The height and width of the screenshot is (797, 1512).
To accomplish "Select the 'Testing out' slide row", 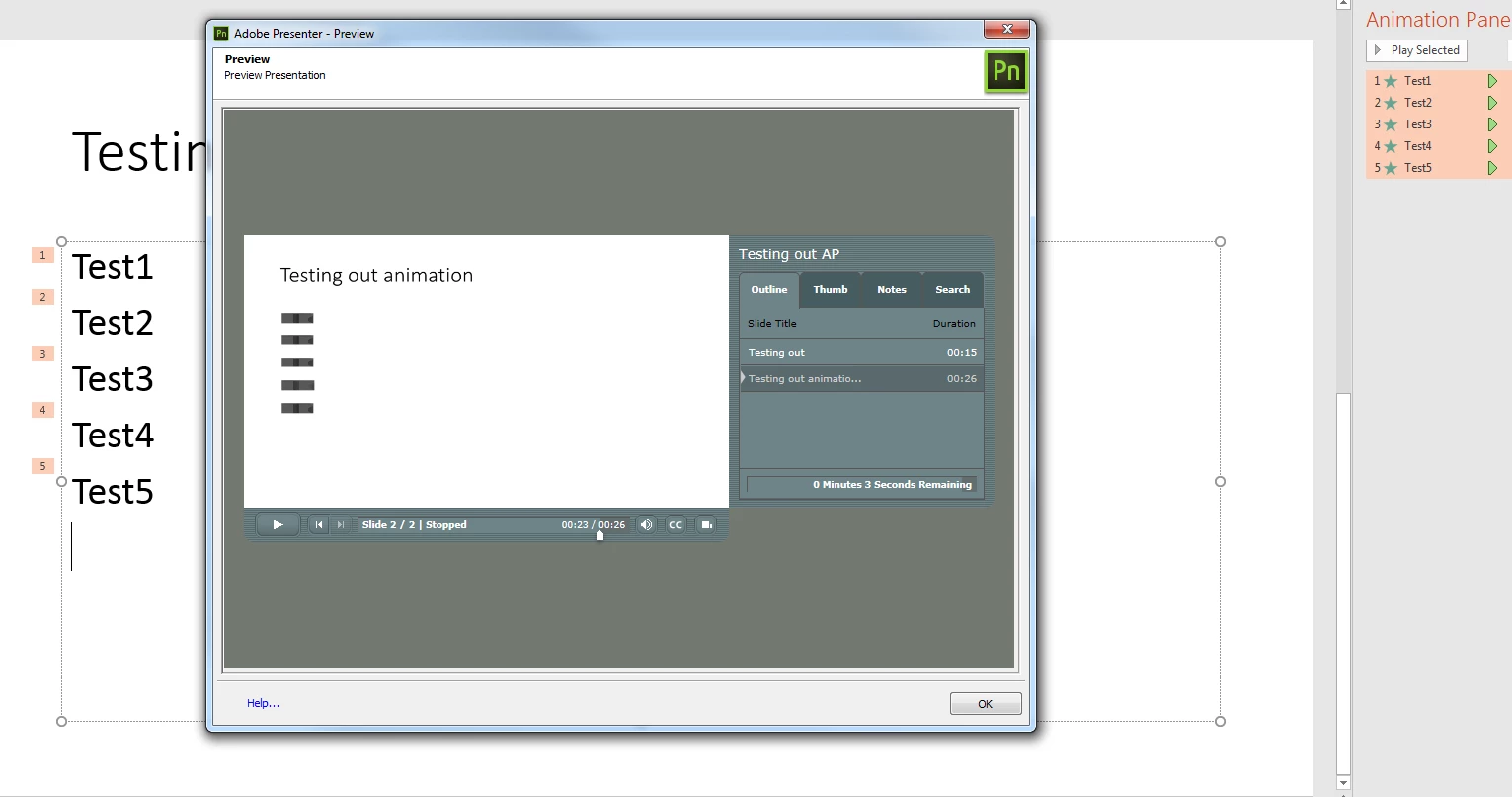I will (x=861, y=353).
